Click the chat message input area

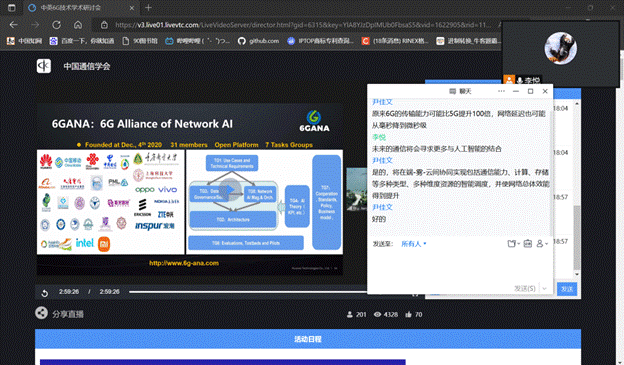pos(460,266)
